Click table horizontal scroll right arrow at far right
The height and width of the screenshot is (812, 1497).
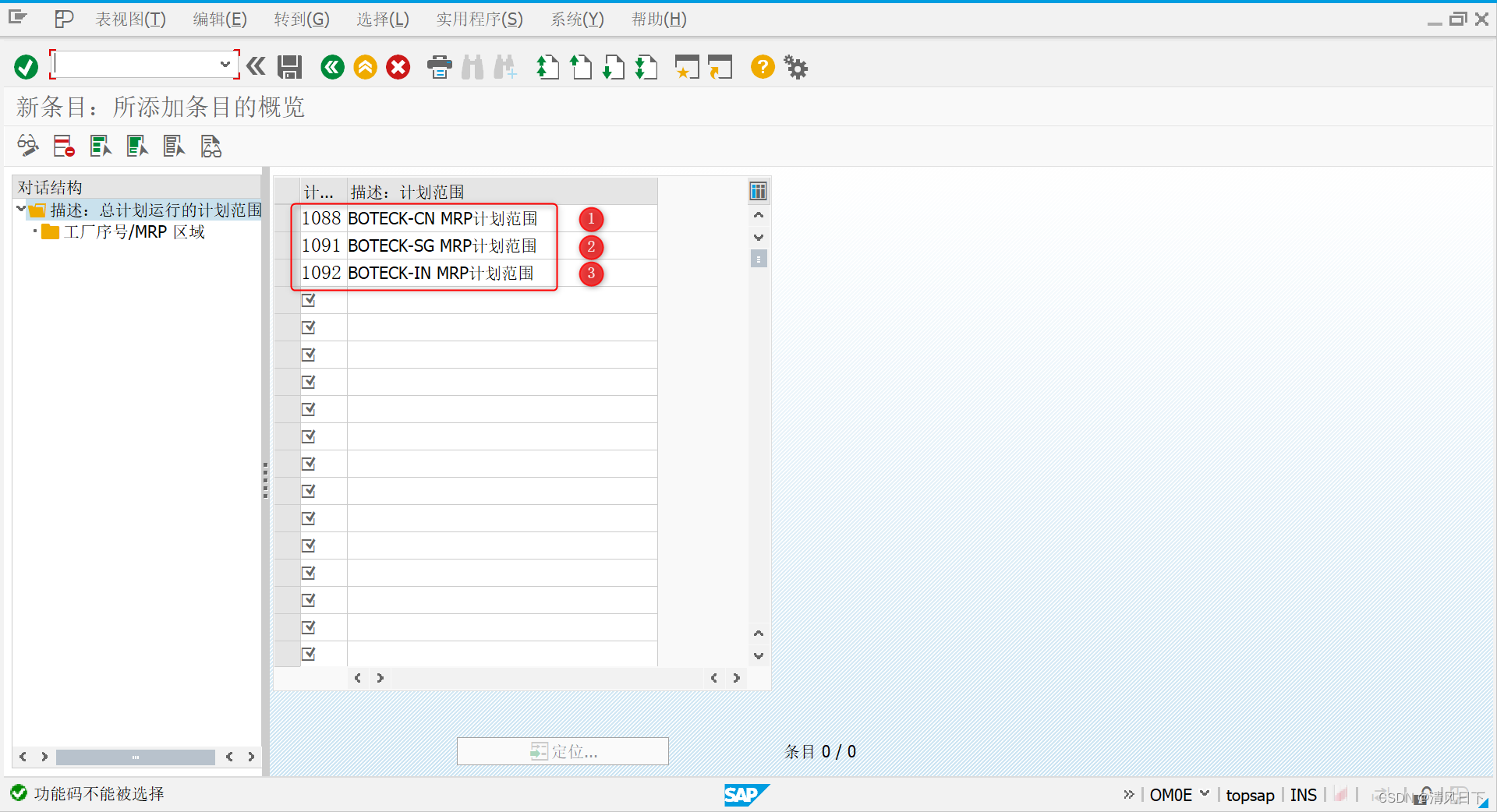click(x=736, y=678)
